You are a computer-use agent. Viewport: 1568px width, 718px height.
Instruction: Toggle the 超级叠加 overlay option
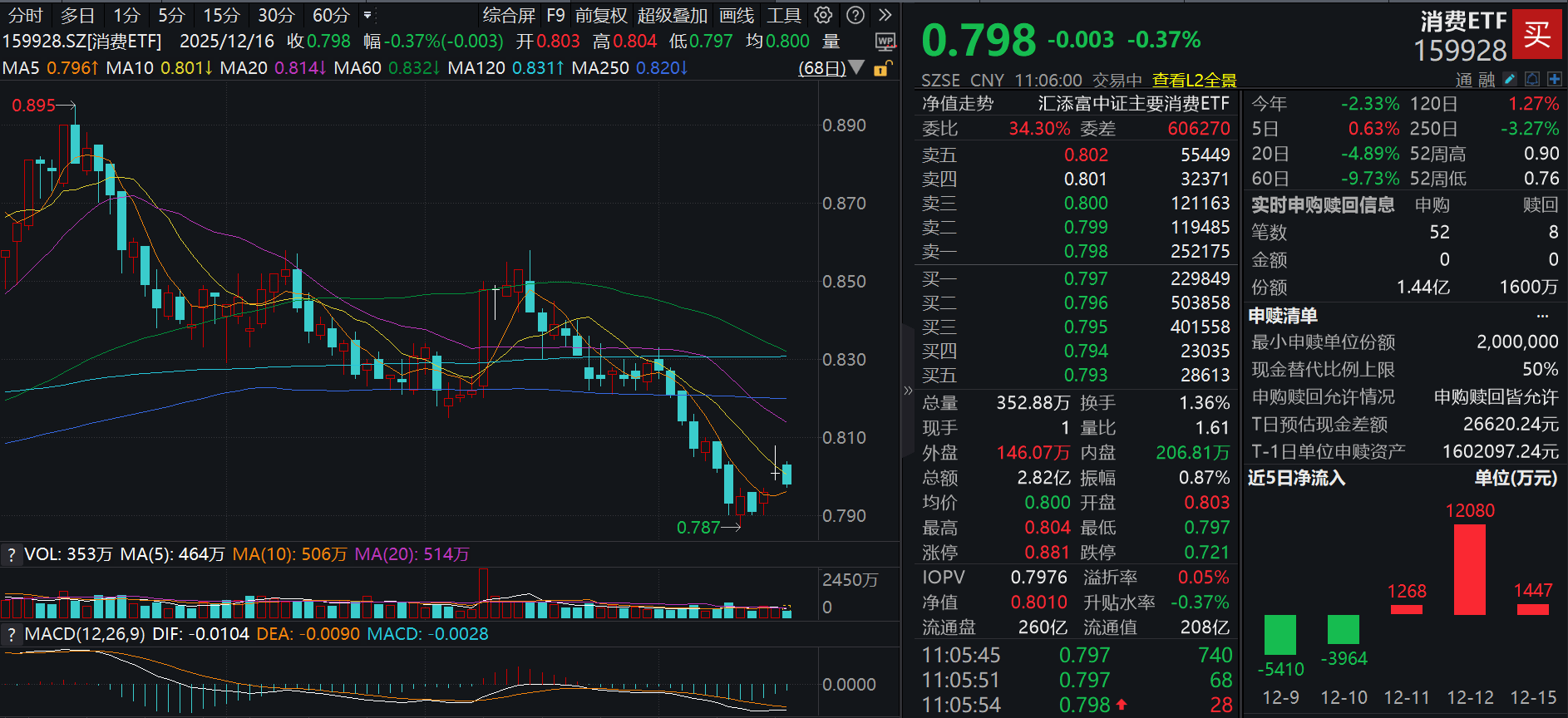click(x=673, y=15)
